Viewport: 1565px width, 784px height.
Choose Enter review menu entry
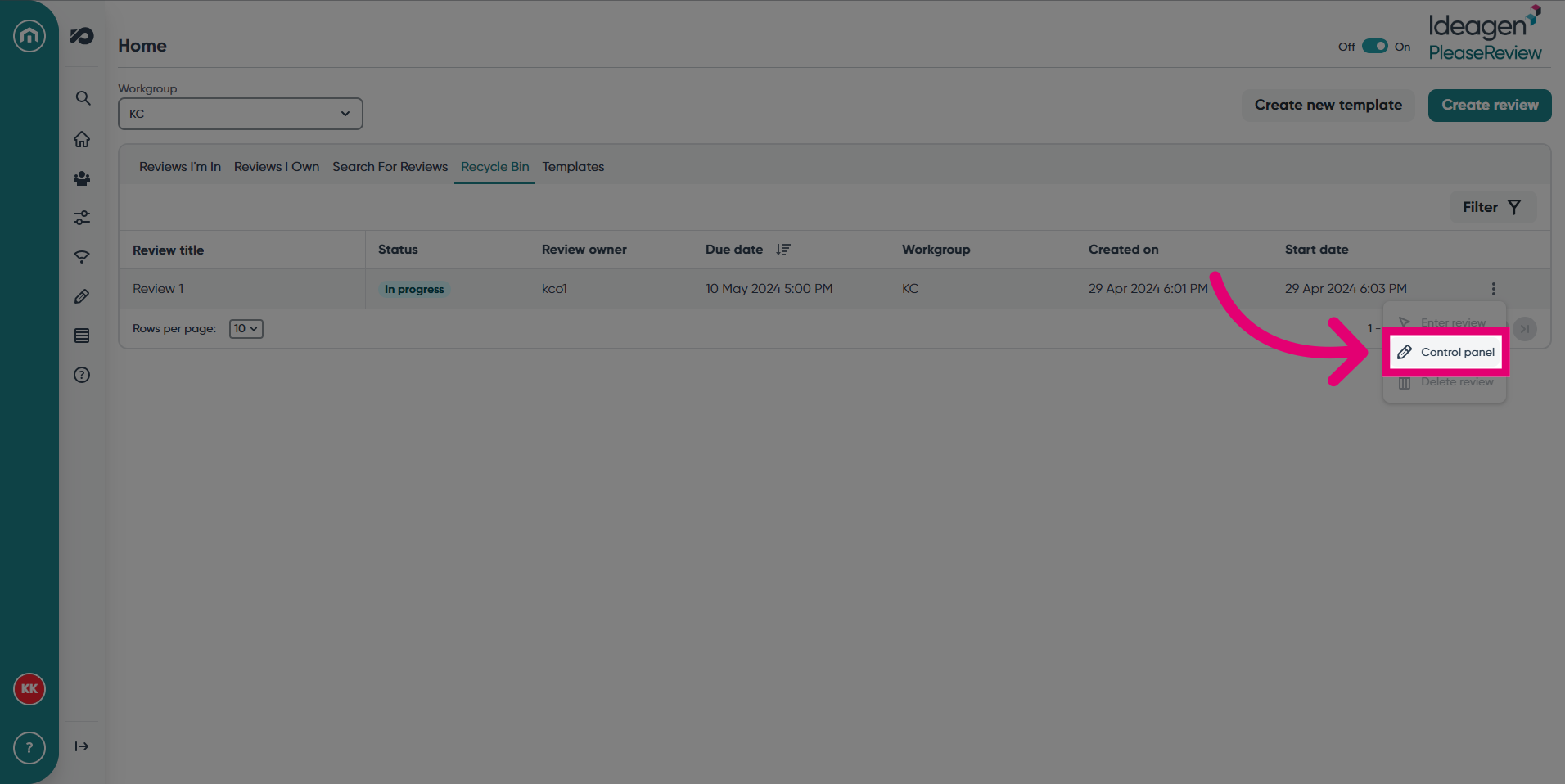pos(1445,323)
